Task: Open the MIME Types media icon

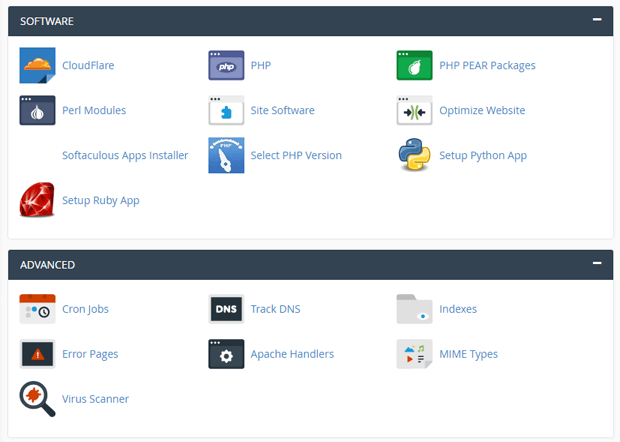Action: (414, 354)
